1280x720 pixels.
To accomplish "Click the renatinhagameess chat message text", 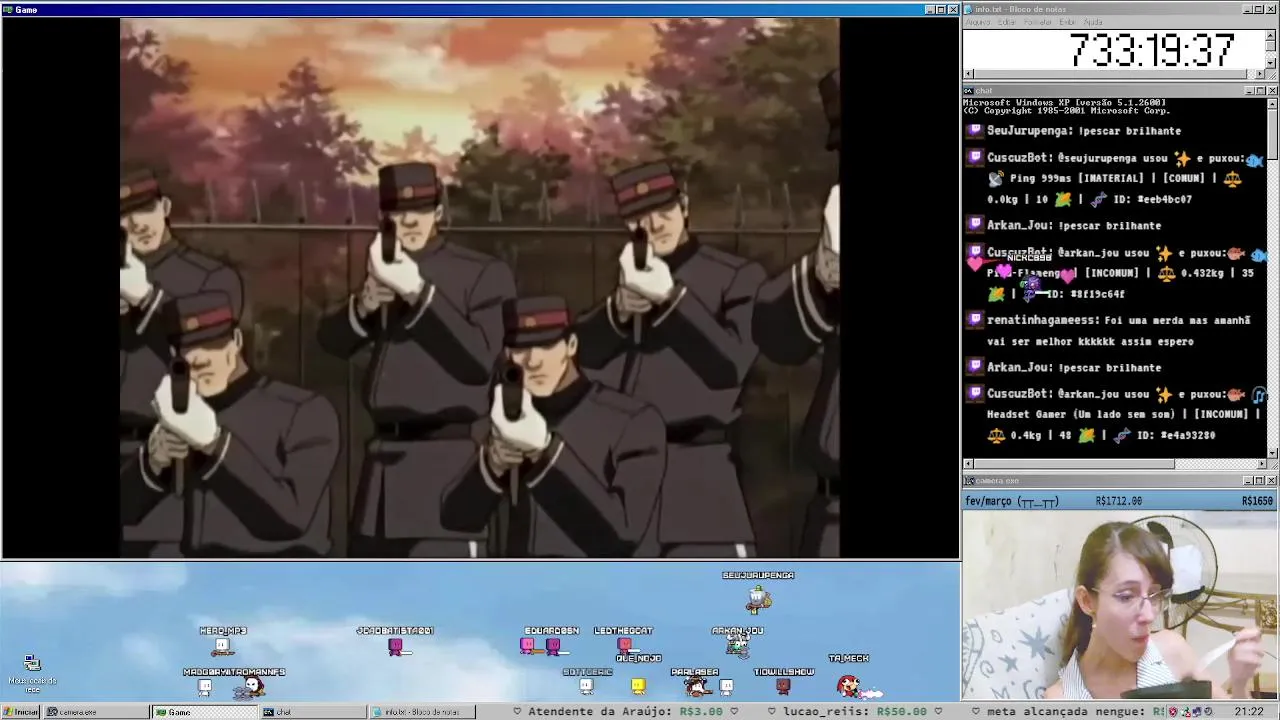I will 1119,331.
